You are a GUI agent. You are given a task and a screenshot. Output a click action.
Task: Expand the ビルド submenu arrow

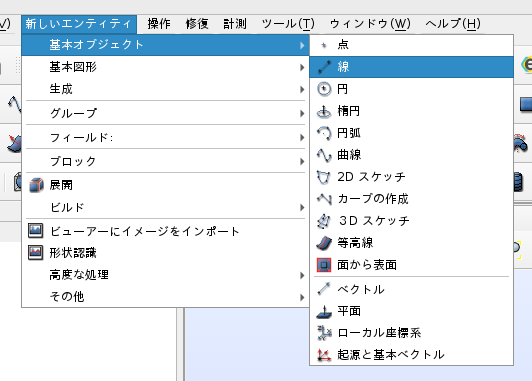tap(302, 207)
